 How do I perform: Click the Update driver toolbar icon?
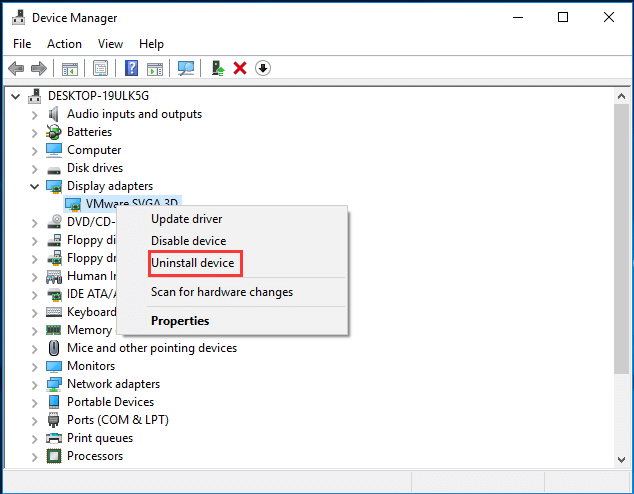pyautogui.click(x=217, y=68)
